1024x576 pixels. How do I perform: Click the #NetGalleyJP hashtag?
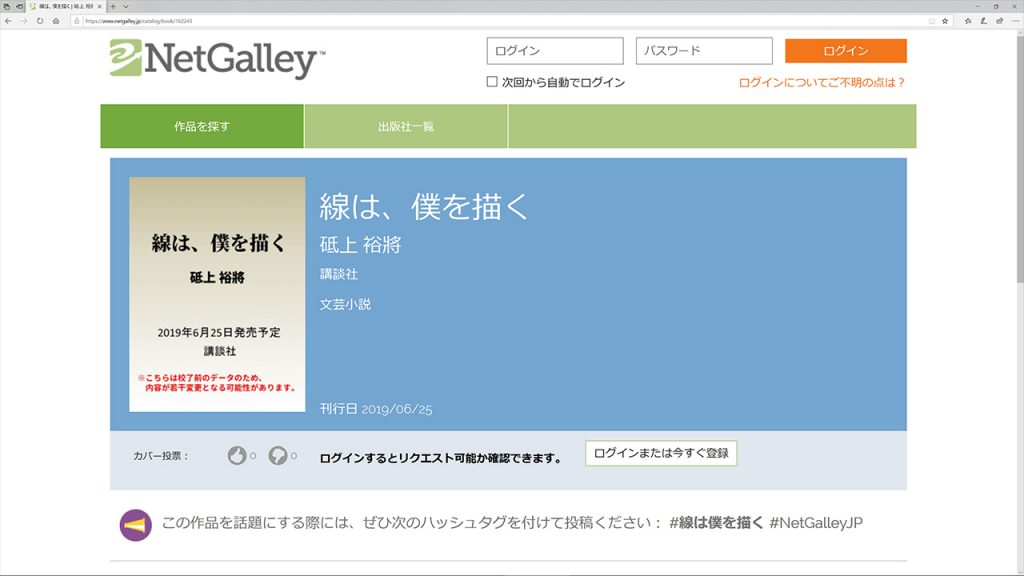[816, 522]
